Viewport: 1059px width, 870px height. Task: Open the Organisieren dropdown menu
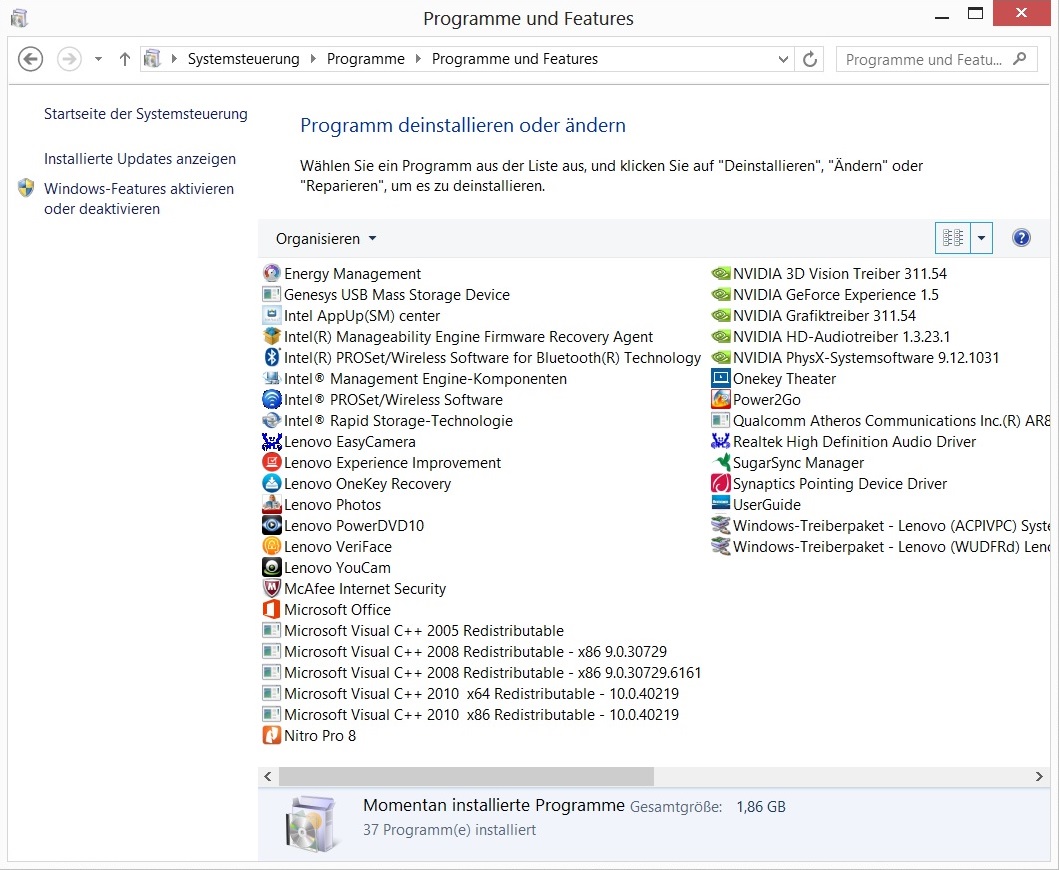click(326, 238)
